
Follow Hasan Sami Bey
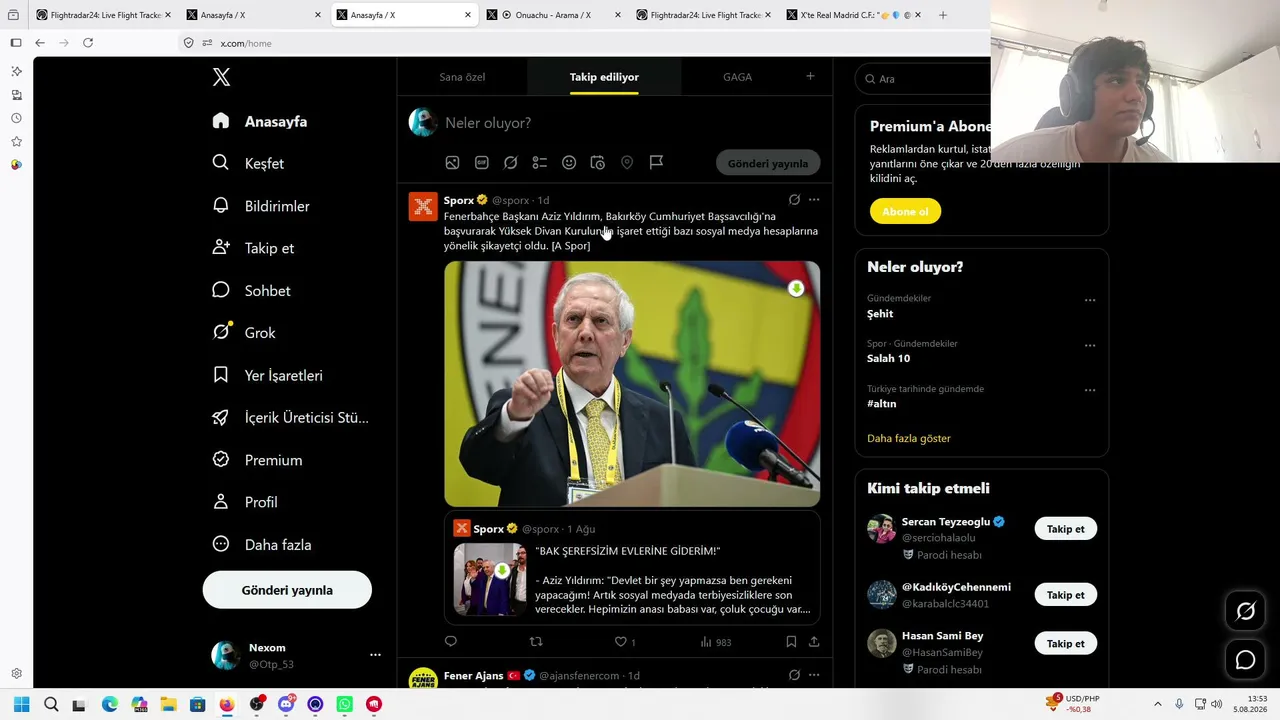1065,644
